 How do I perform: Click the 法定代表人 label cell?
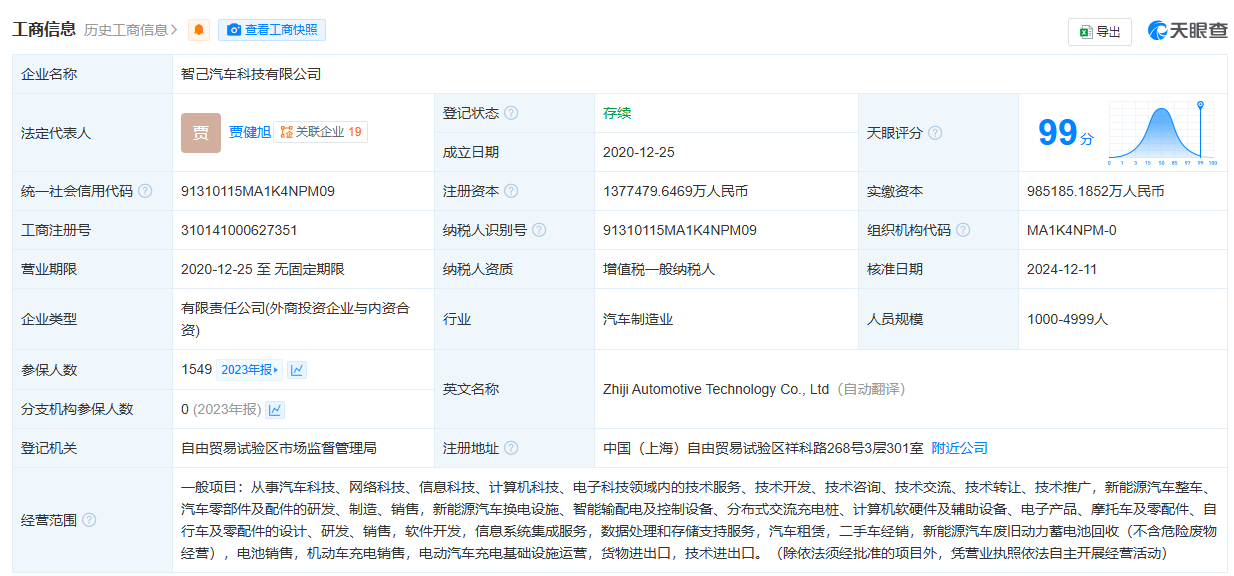click(x=92, y=133)
